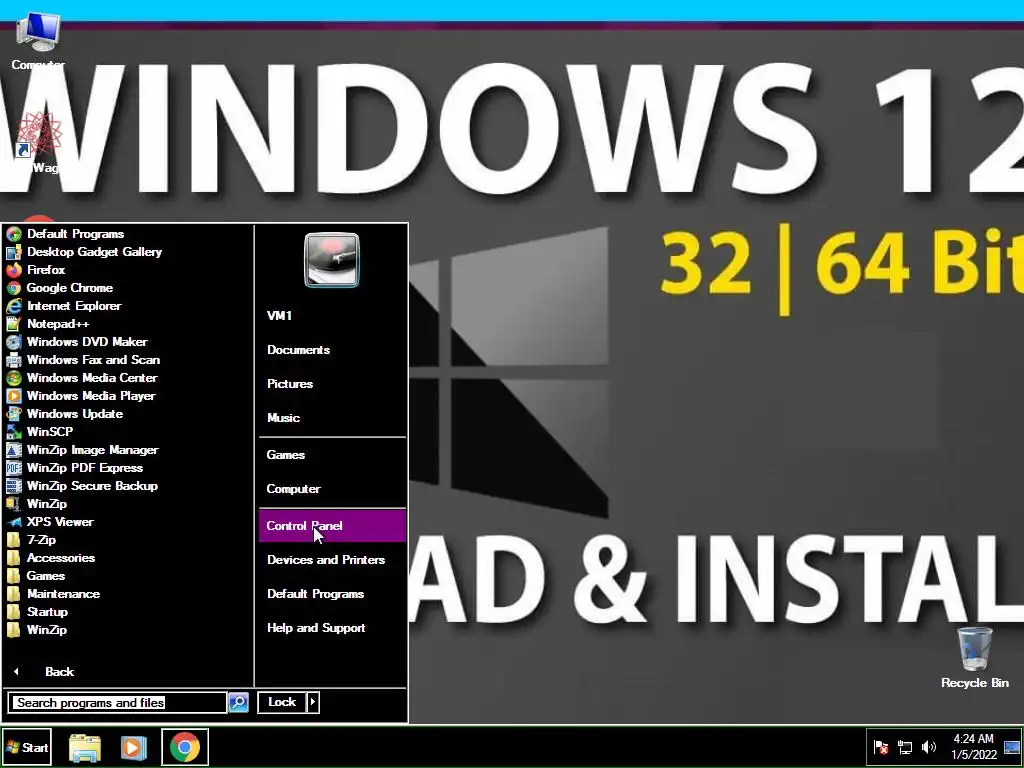The width and height of the screenshot is (1024, 768).
Task: Open VM1 user folder
Action: (x=280, y=316)
